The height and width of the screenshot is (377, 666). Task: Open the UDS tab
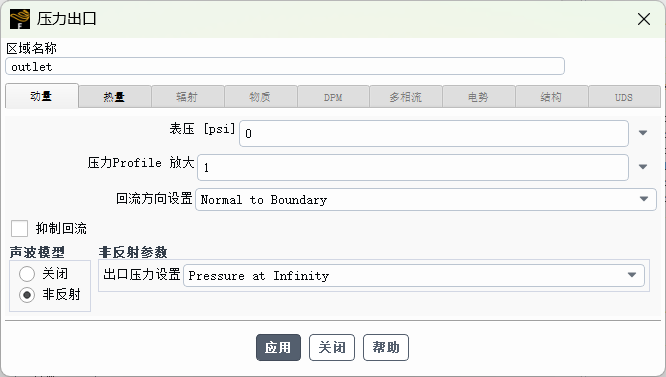coord(624,97)
